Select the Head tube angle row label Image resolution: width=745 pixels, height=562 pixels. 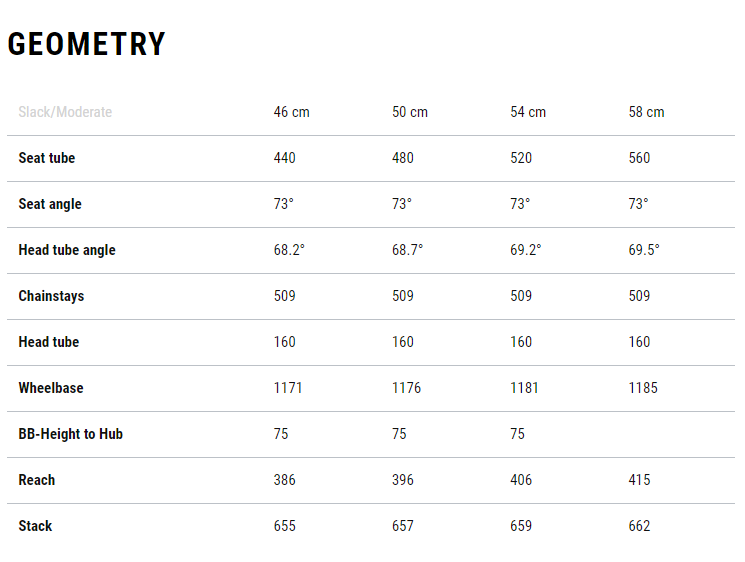click(x=67, y=250)
